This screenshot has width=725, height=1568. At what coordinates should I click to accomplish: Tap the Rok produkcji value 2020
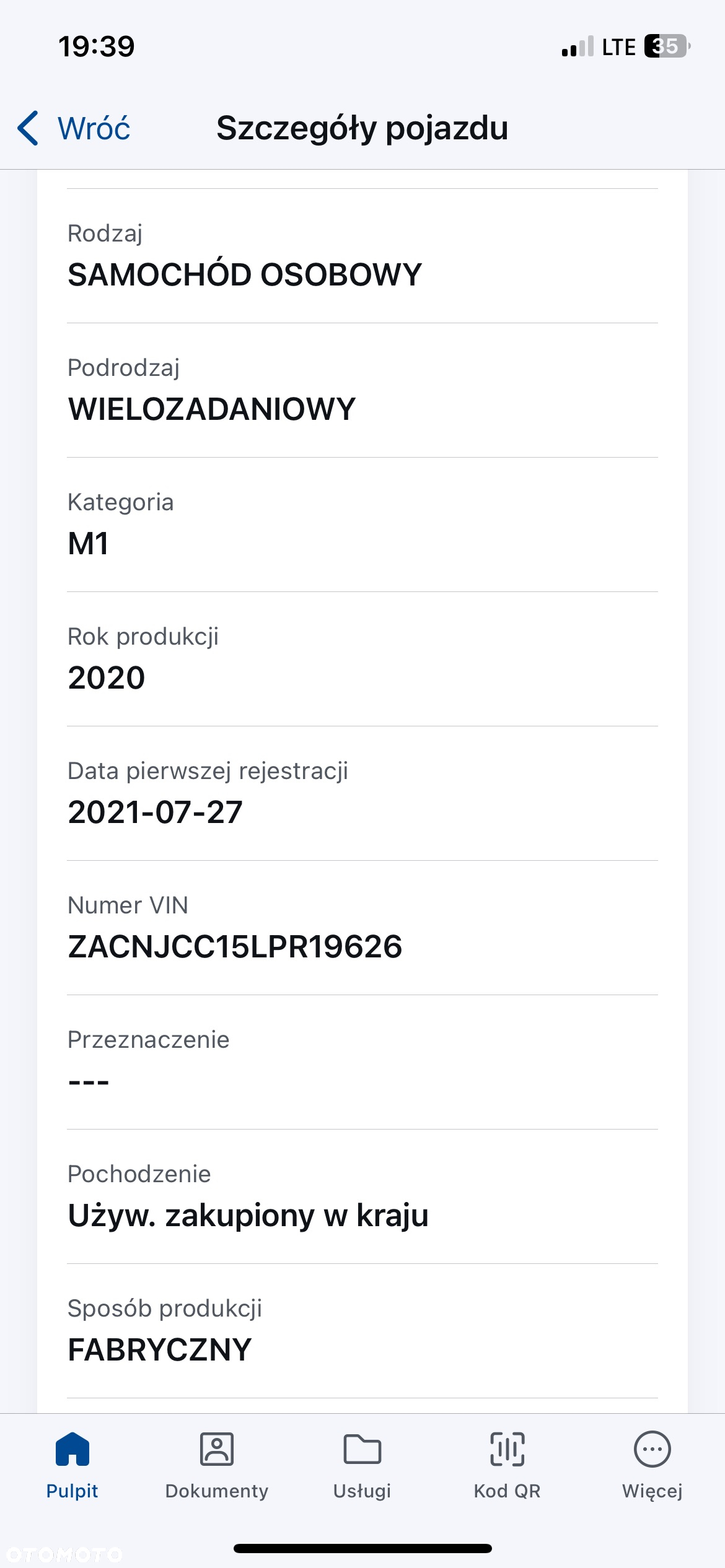tap(107, 677)
